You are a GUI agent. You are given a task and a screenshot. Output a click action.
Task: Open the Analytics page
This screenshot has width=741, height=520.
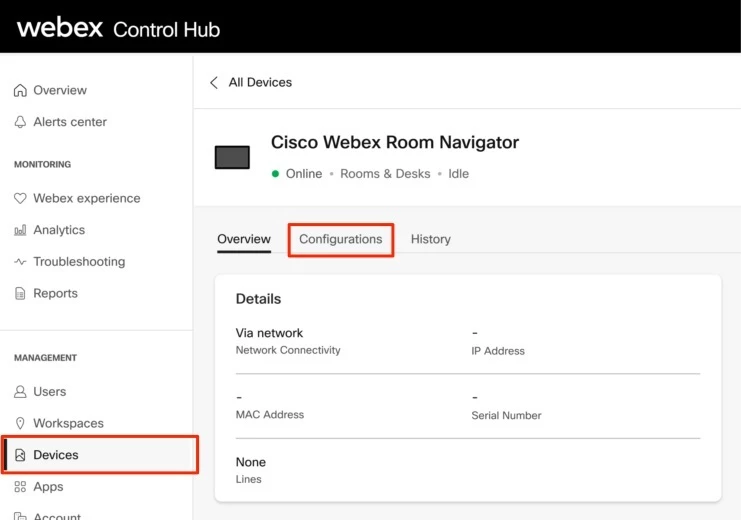click(x=59, y=230)
